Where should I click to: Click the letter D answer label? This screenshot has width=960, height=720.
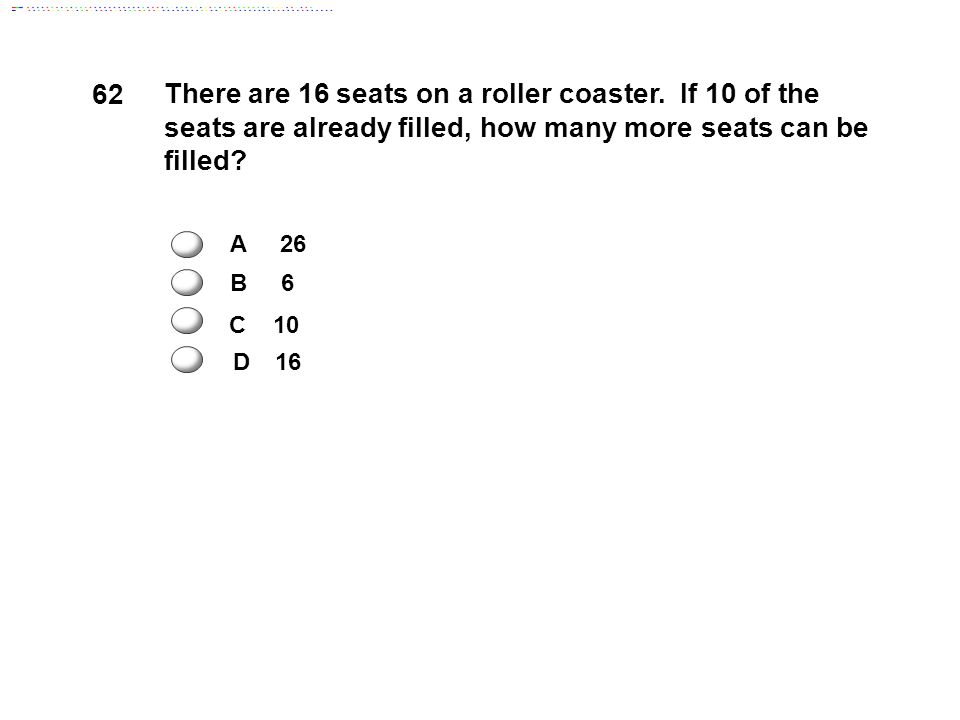pyautogui.click(x=241, y=362)
